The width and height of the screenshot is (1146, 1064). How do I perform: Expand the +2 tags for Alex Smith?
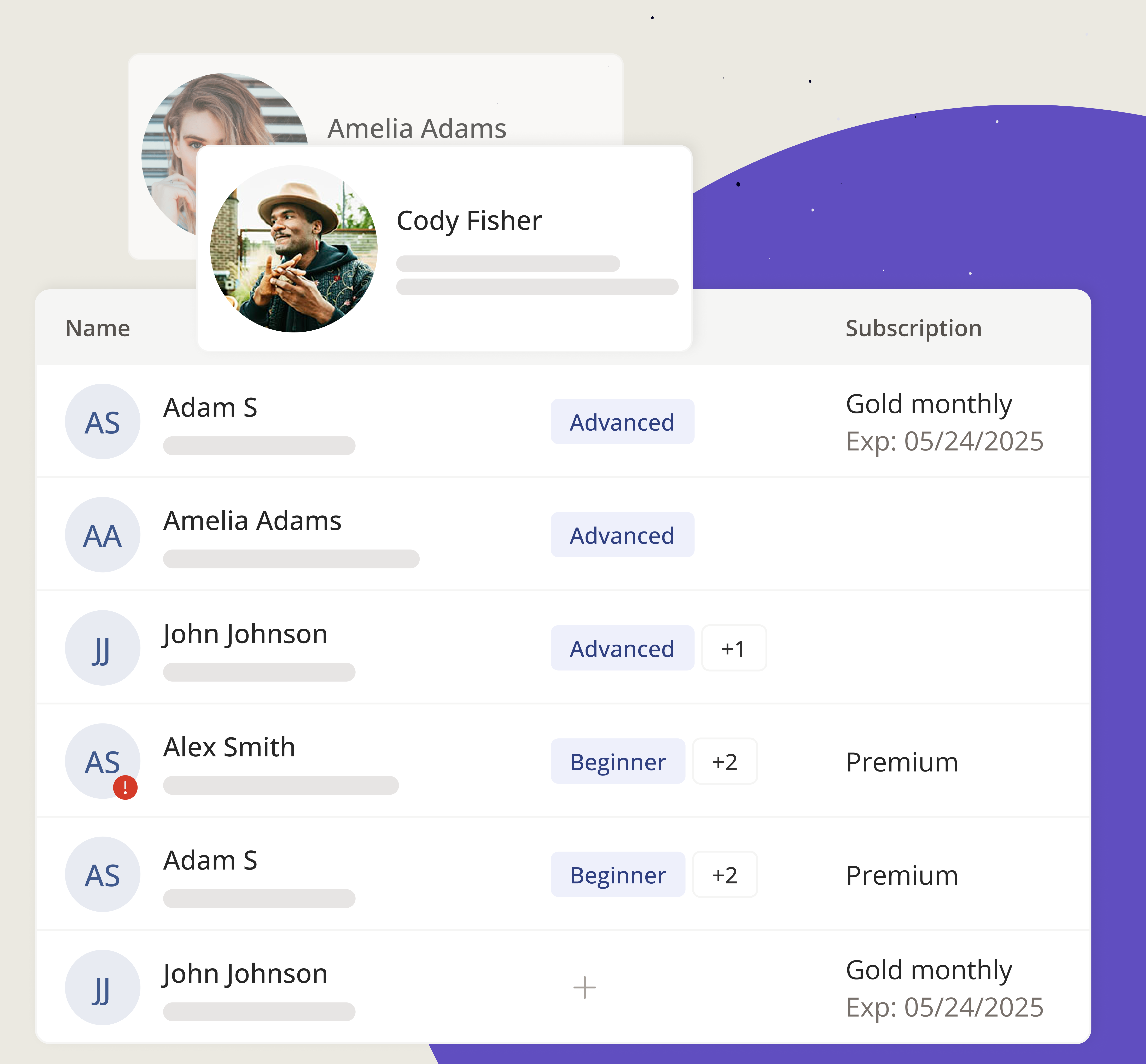[x=725, y=761]
